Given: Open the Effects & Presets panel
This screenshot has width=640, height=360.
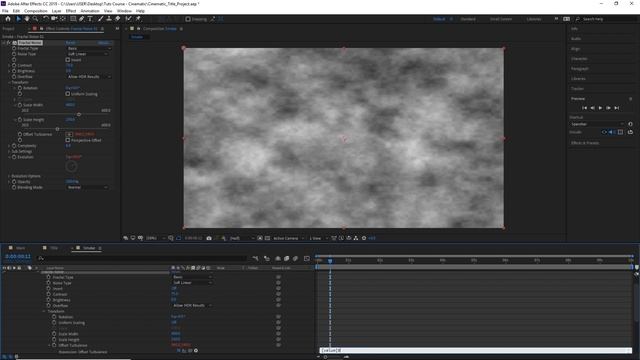Looking at the screenshot, I should pos(585,143).
